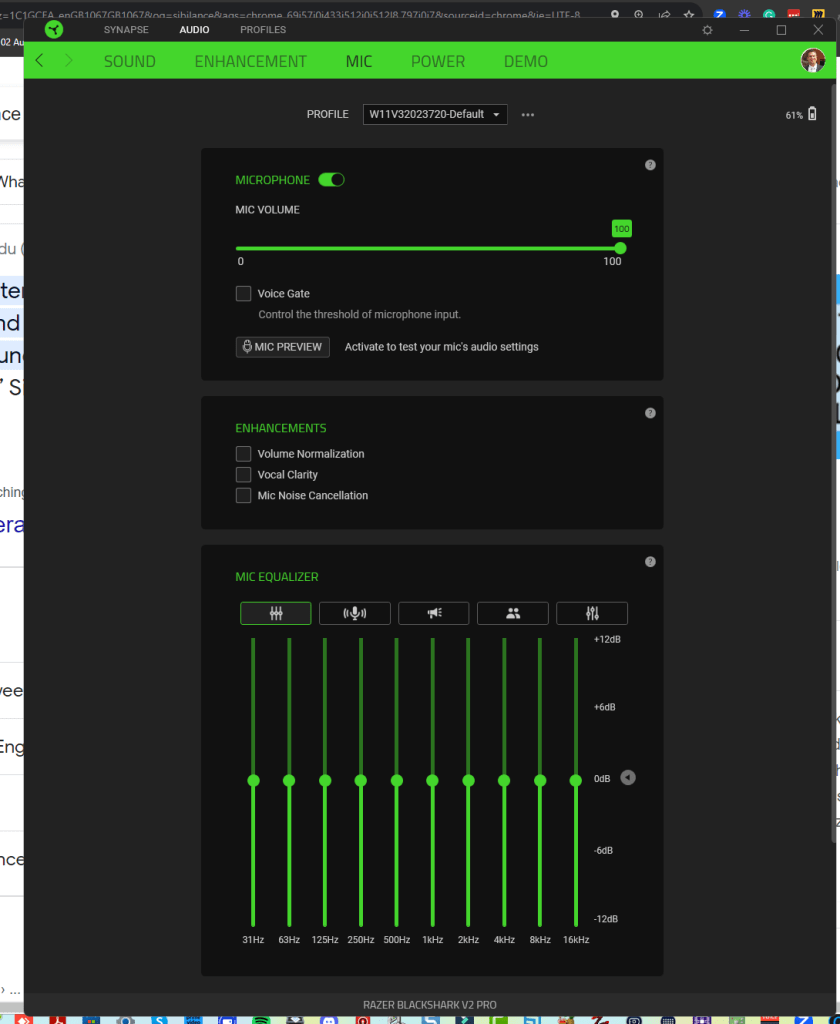The image size is (840, 1024).
Task: Open Spotify from the taskbar
Action: tap(261, 1020)
